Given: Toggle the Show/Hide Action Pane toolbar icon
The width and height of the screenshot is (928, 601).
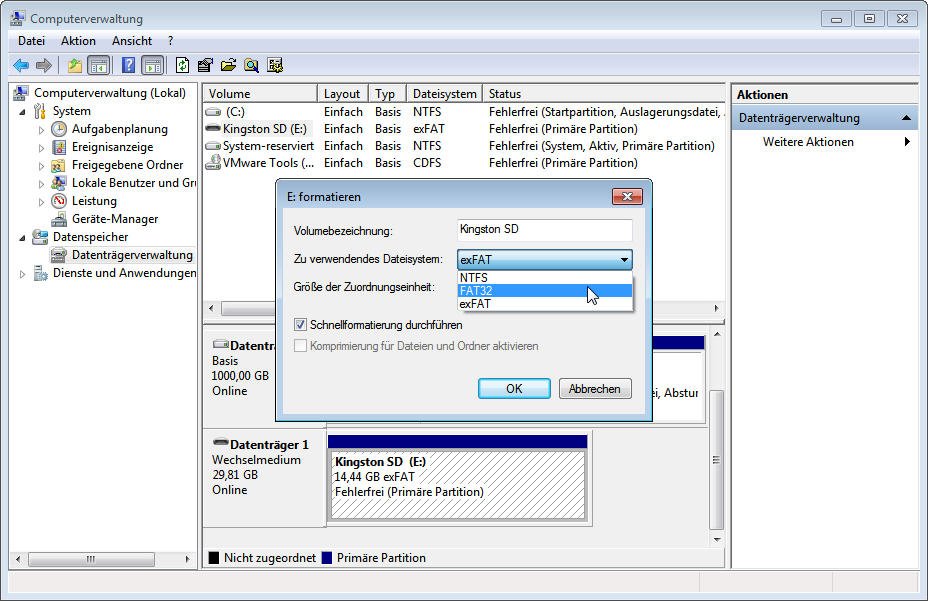Looking at the screenshot, I should (153, 65).
